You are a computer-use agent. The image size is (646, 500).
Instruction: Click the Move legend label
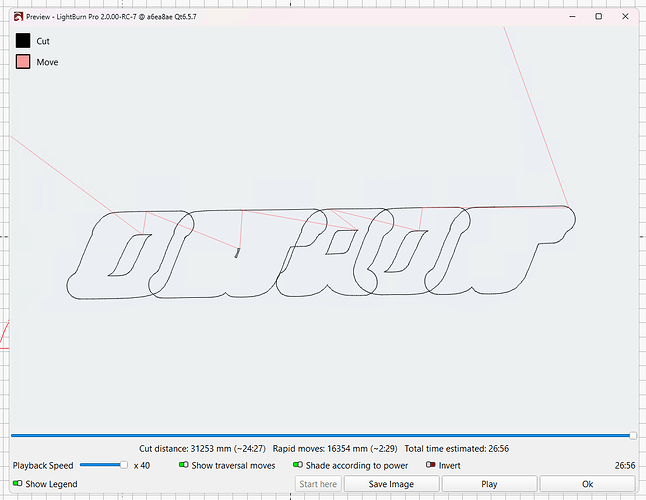(x=47, y=62)
